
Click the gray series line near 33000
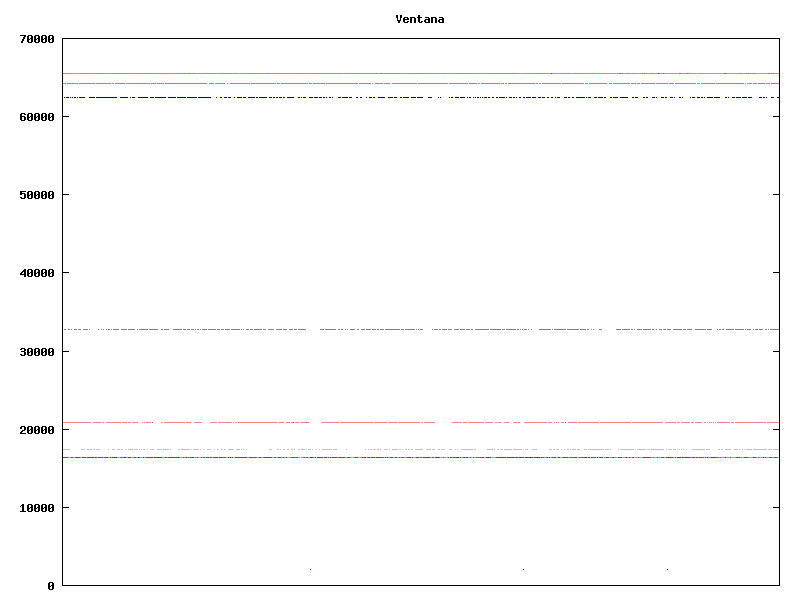[421, 330]
